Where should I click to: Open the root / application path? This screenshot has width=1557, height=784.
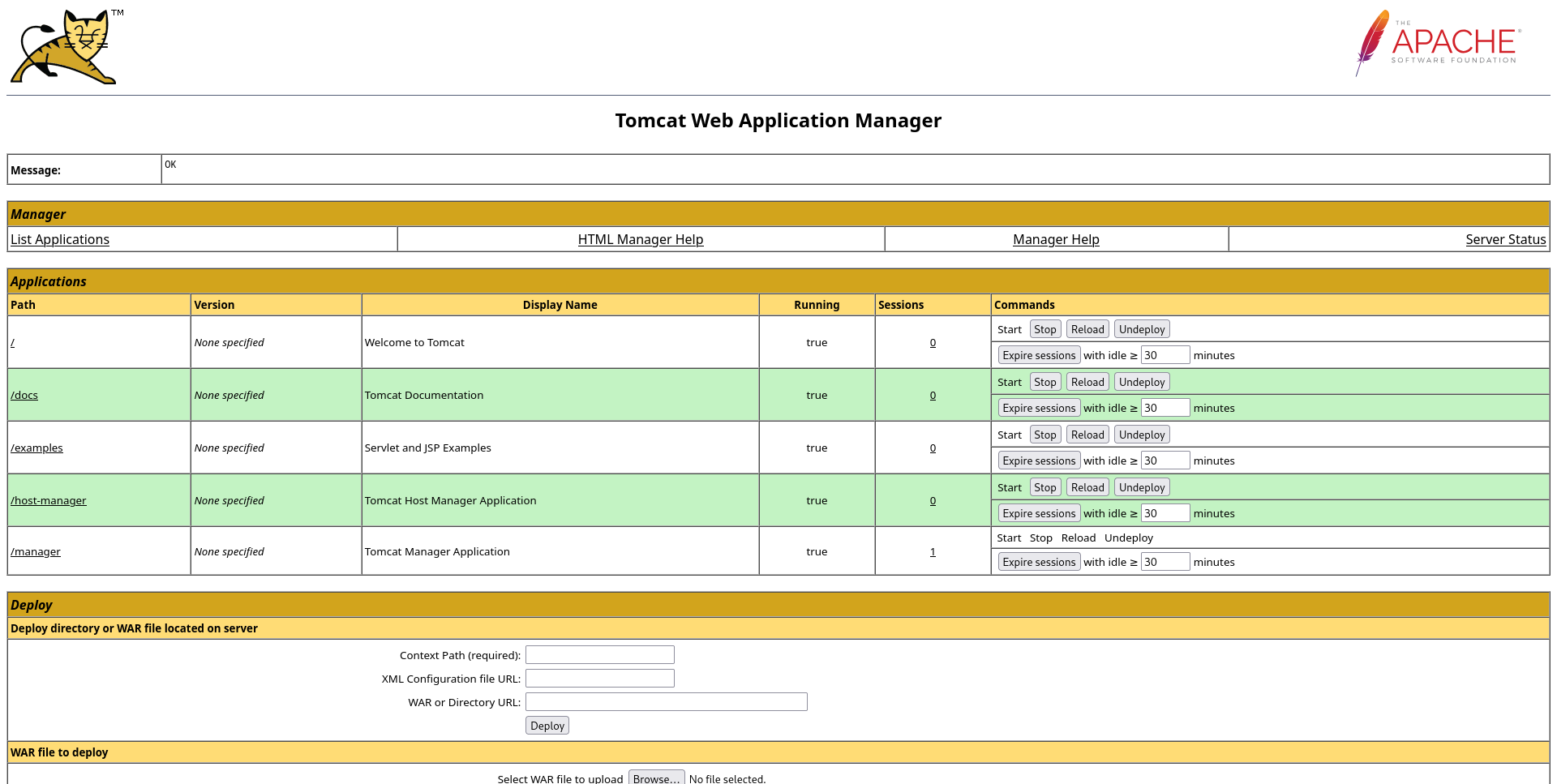click(12, 342)
